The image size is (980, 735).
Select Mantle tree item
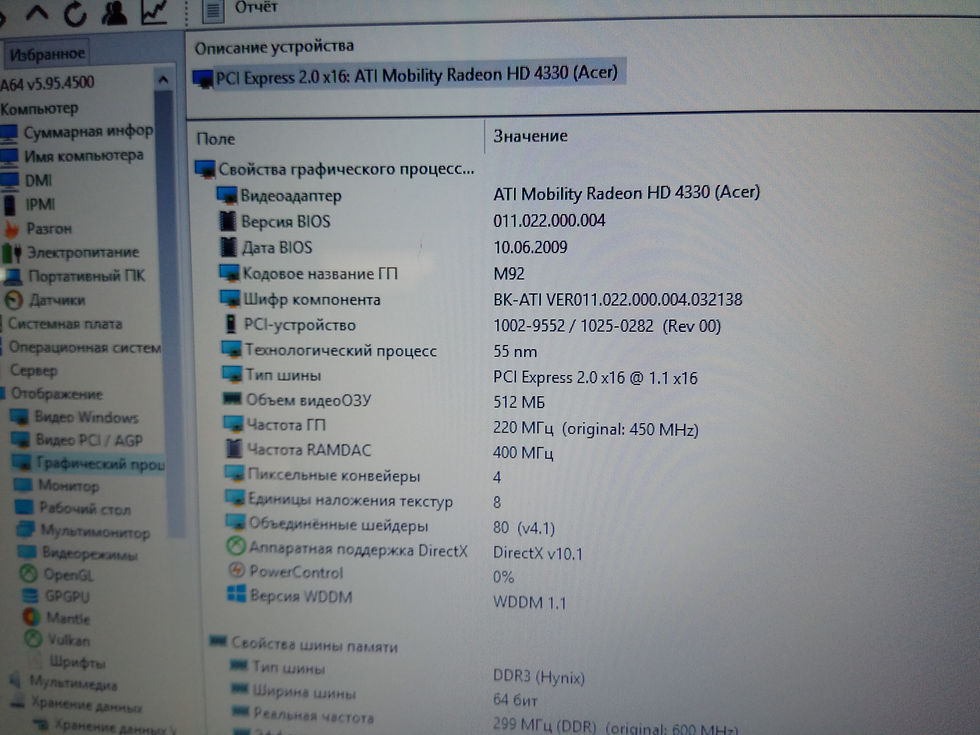(56, 618)
